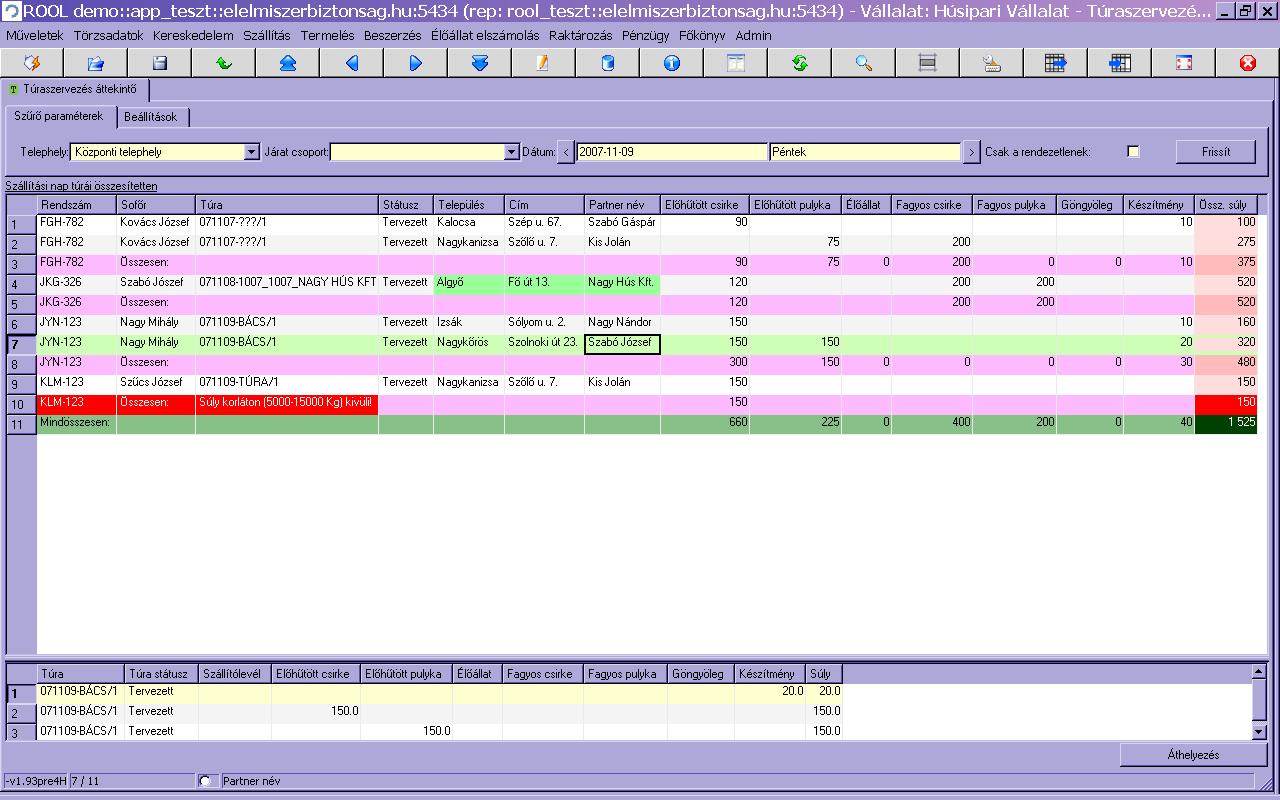
Task: Click the red X toolbar icon
Action: click(x=1247, y=63)
